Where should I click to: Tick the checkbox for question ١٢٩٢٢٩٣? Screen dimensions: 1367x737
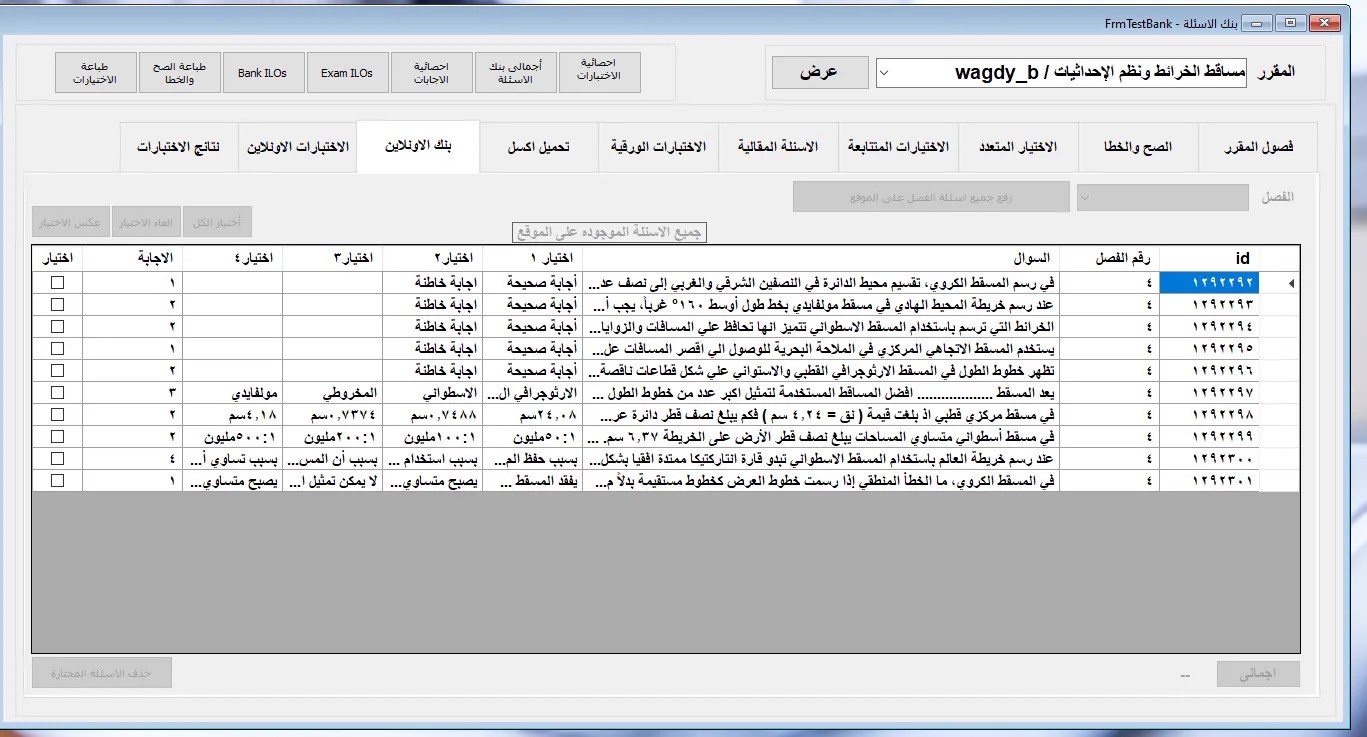click(x=57, y=305)
